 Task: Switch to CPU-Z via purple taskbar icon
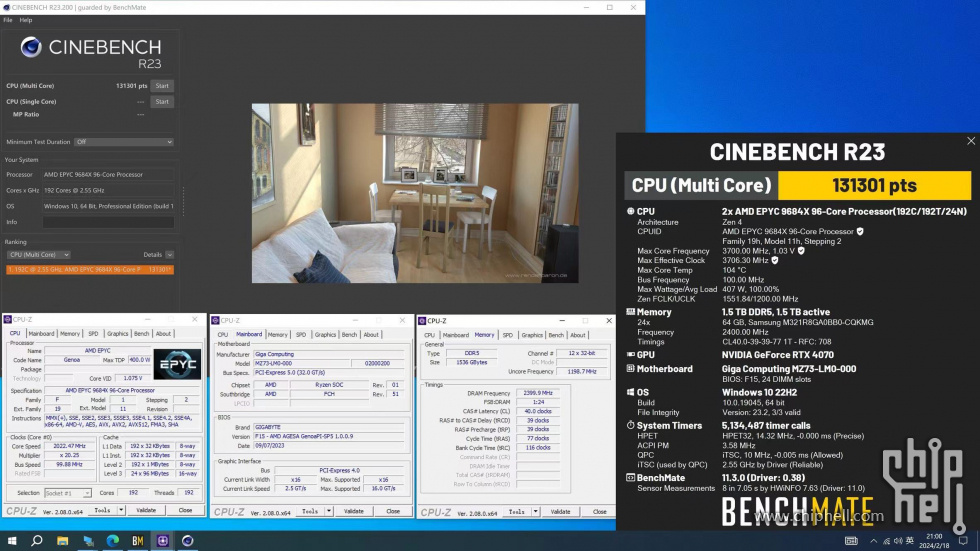tap(162, 540)
